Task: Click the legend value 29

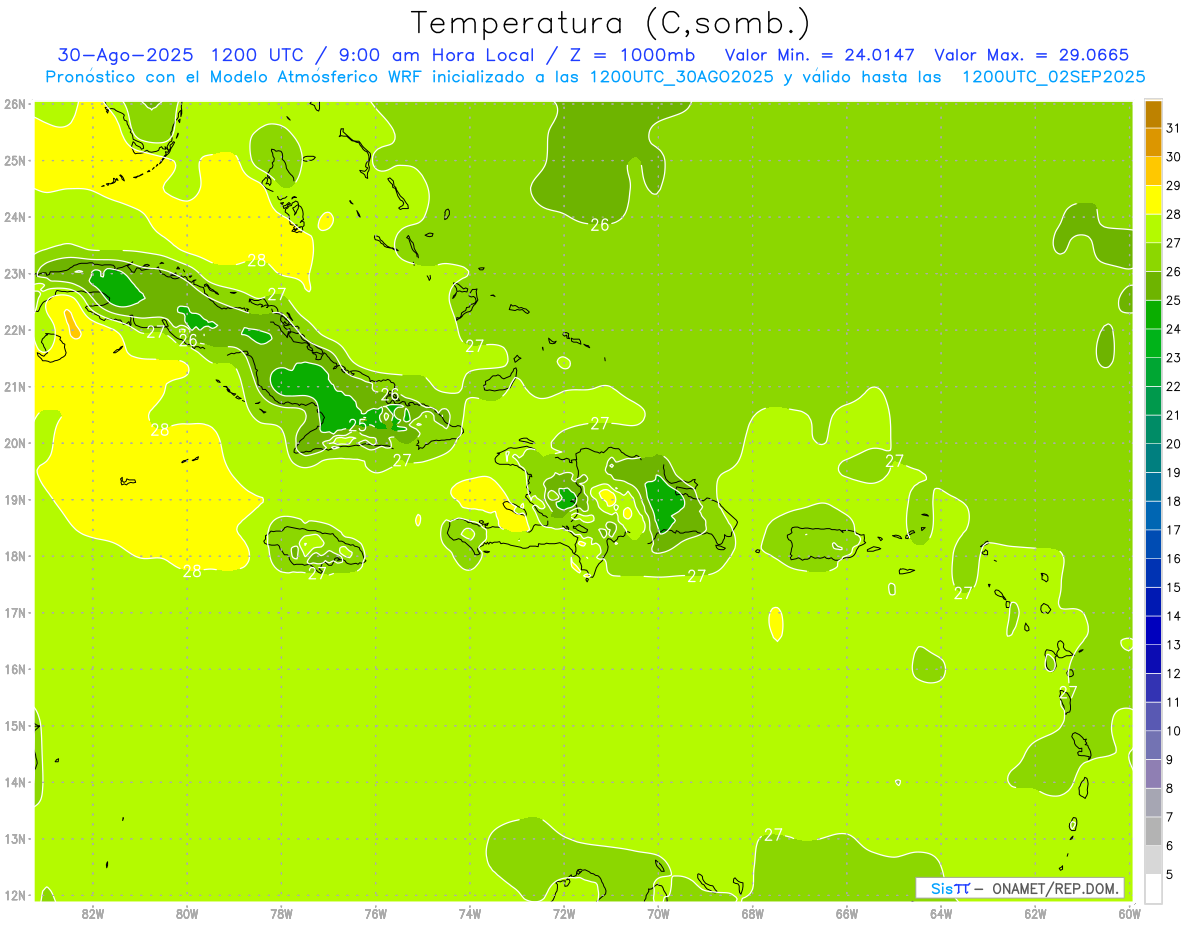Action: (x=1173, y=186)
